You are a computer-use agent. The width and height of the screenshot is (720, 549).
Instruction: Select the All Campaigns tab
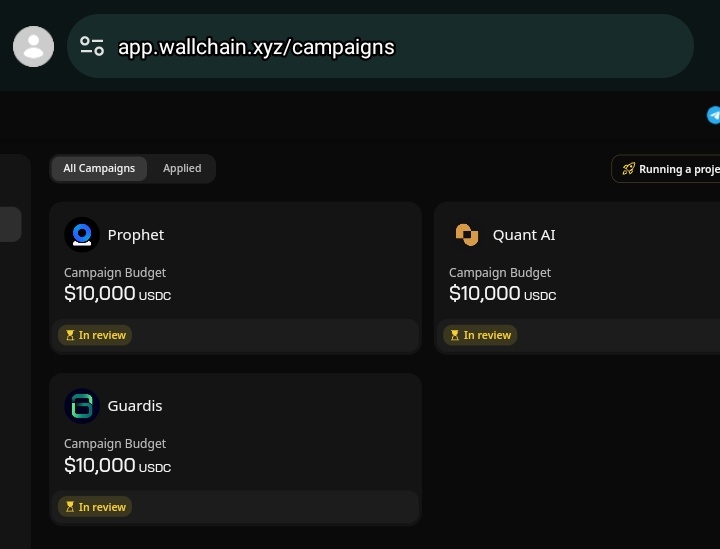pyautogui.click(x=99, y=168)
